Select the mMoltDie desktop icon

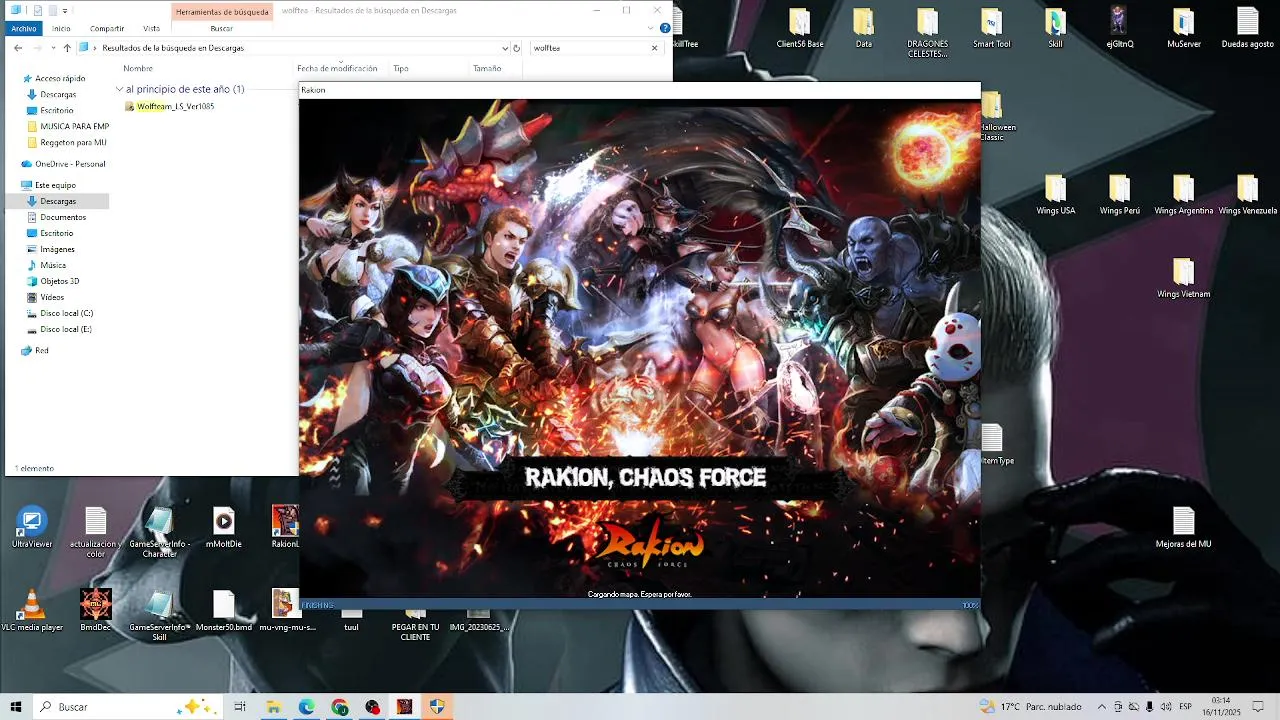(x=223, y=527)
